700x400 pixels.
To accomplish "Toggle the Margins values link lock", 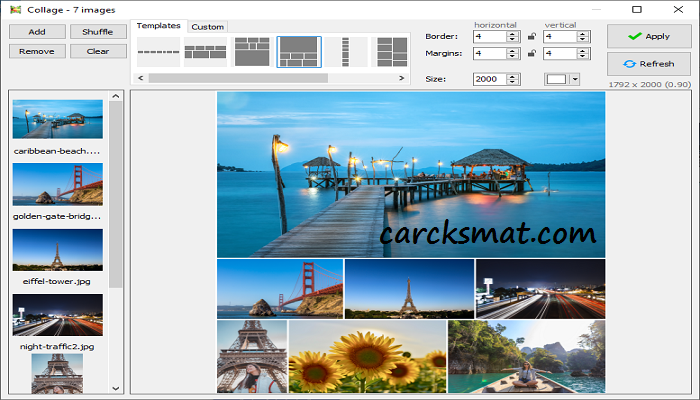I will coord(531,53).
